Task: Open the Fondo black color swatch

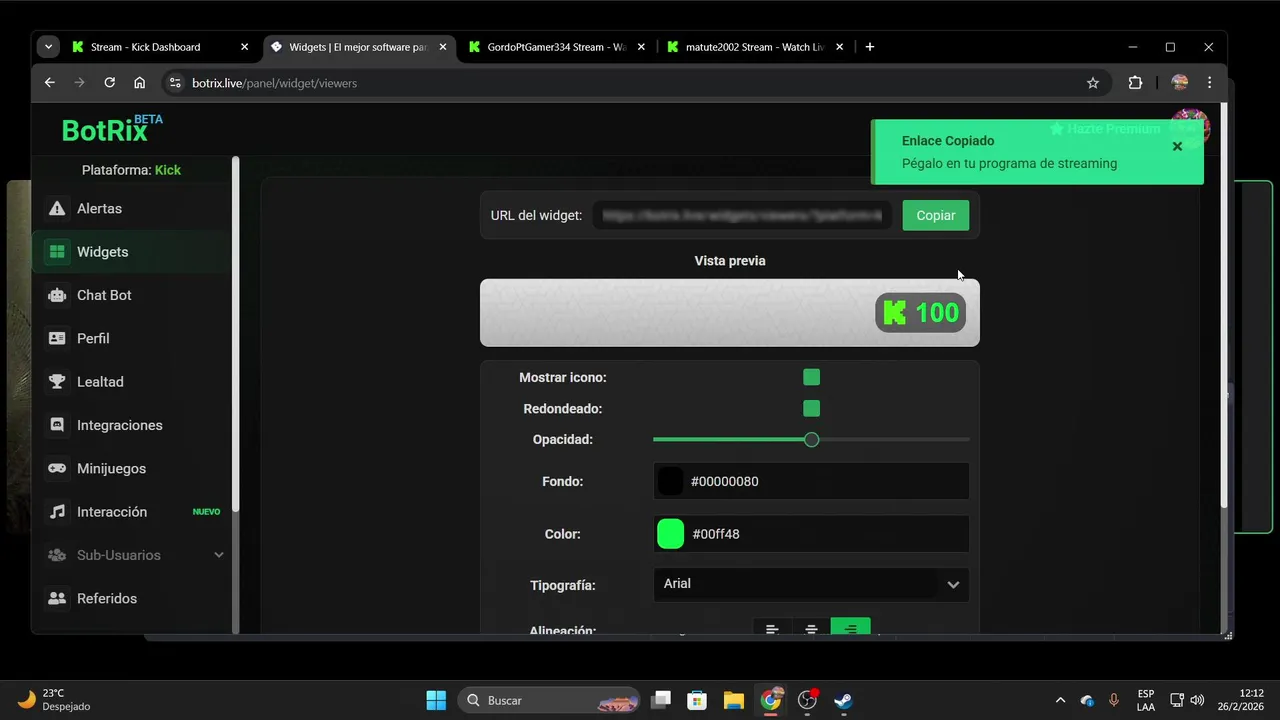Action: tap(670, 481)
